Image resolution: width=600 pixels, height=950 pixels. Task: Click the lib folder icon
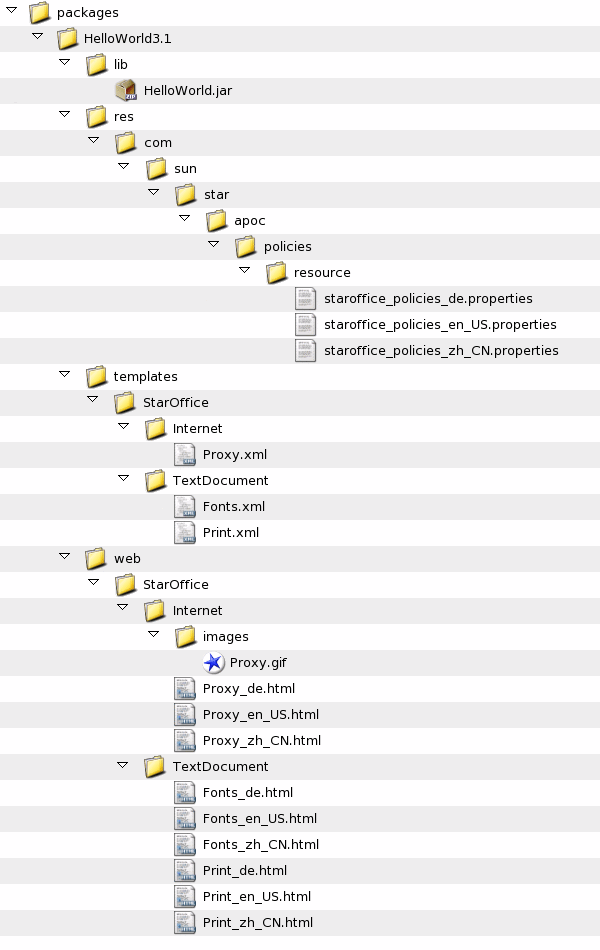96,64
